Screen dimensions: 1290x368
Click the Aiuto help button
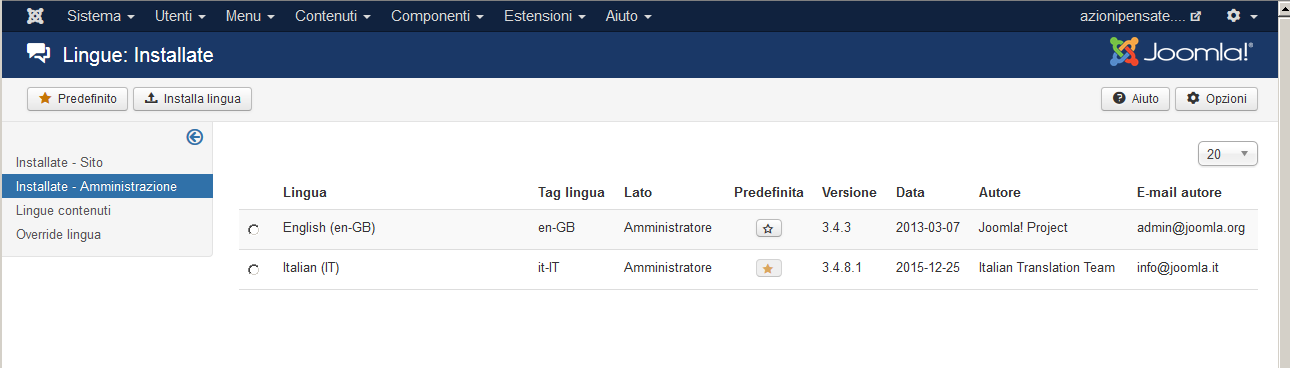point(1135,99)
